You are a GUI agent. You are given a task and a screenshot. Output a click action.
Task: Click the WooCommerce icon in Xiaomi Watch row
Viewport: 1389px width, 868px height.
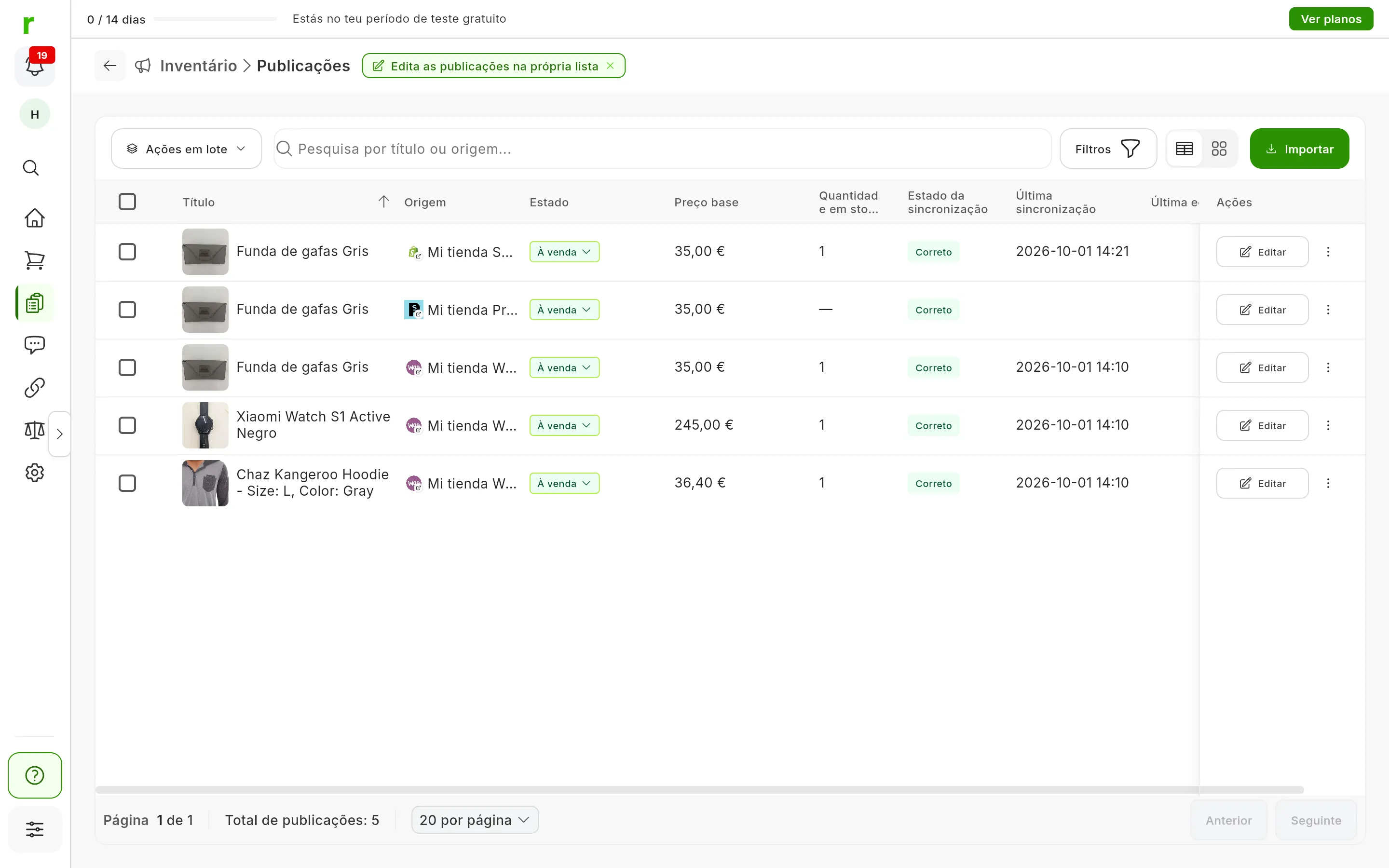[414, 425]
